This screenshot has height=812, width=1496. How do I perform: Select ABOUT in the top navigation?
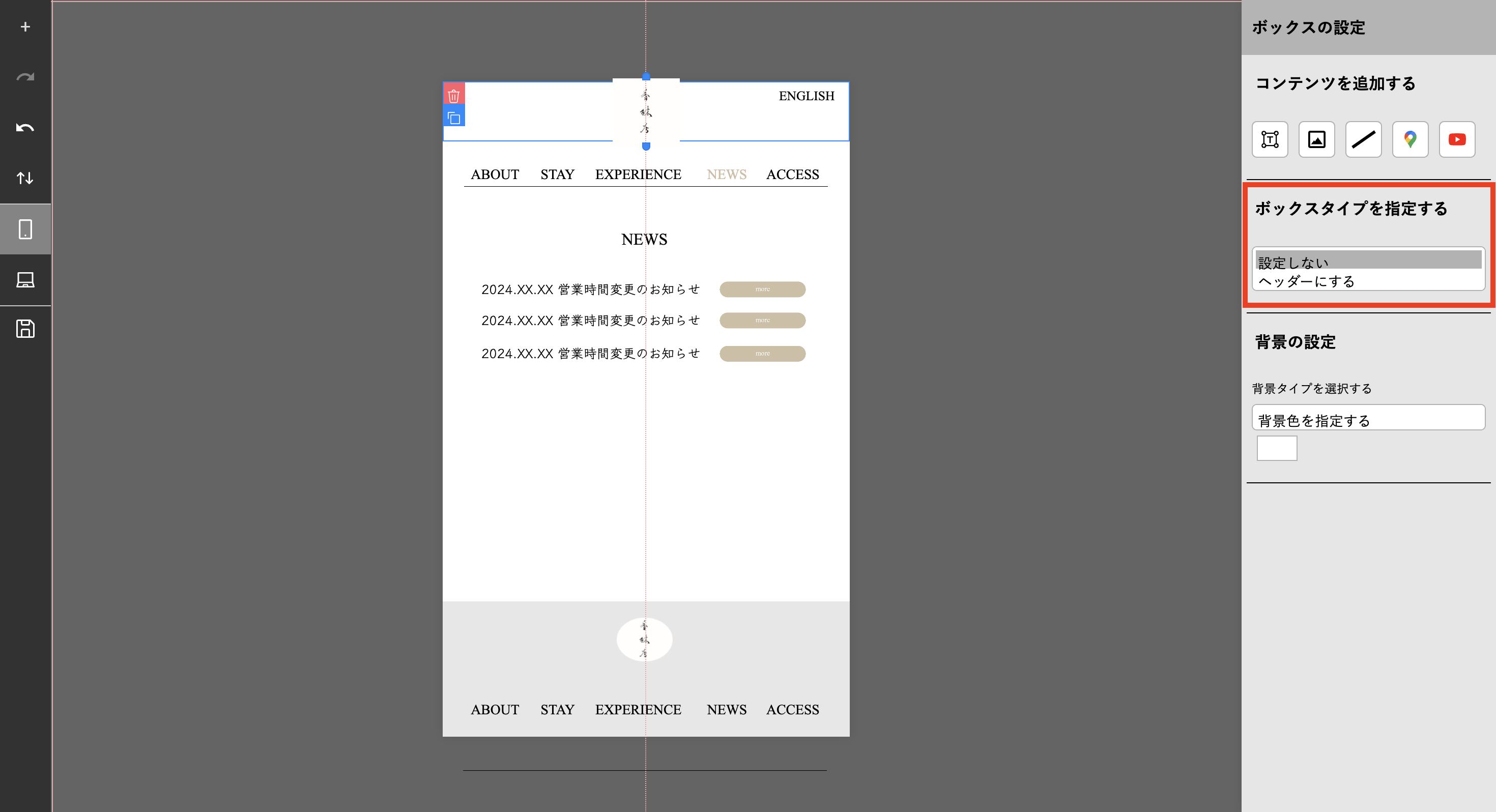[494, 174]
